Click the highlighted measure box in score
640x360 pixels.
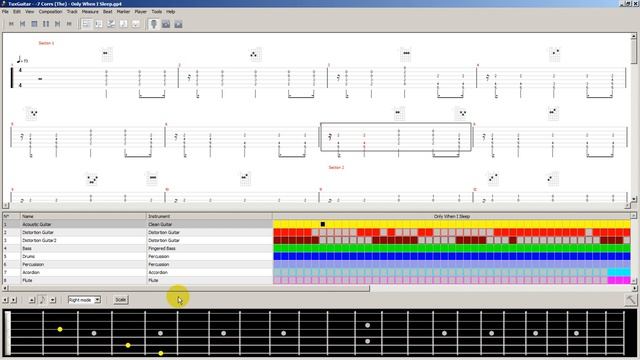(x=396, y=137)
